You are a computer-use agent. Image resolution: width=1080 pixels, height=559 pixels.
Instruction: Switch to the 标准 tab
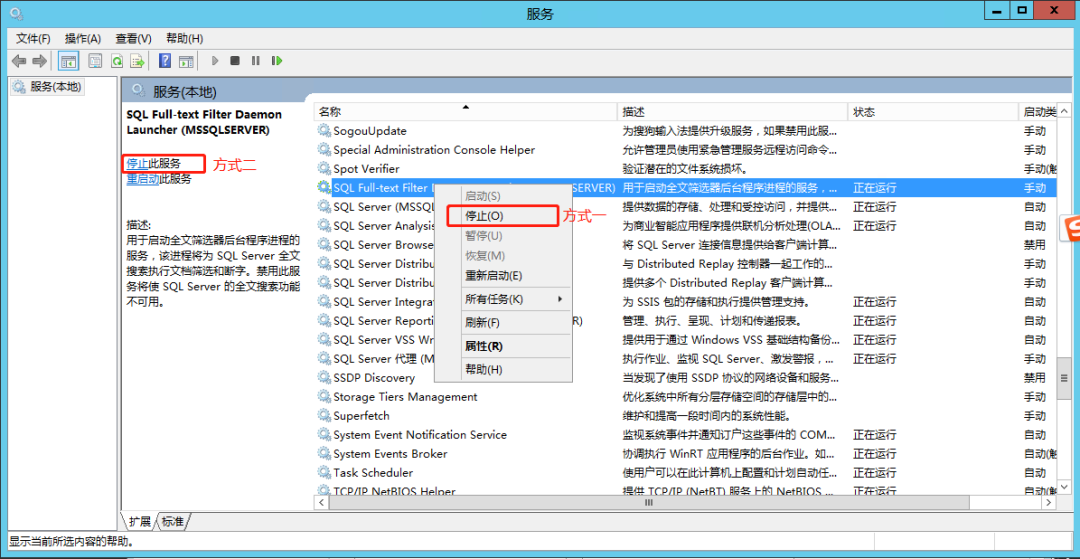(173, 522)
